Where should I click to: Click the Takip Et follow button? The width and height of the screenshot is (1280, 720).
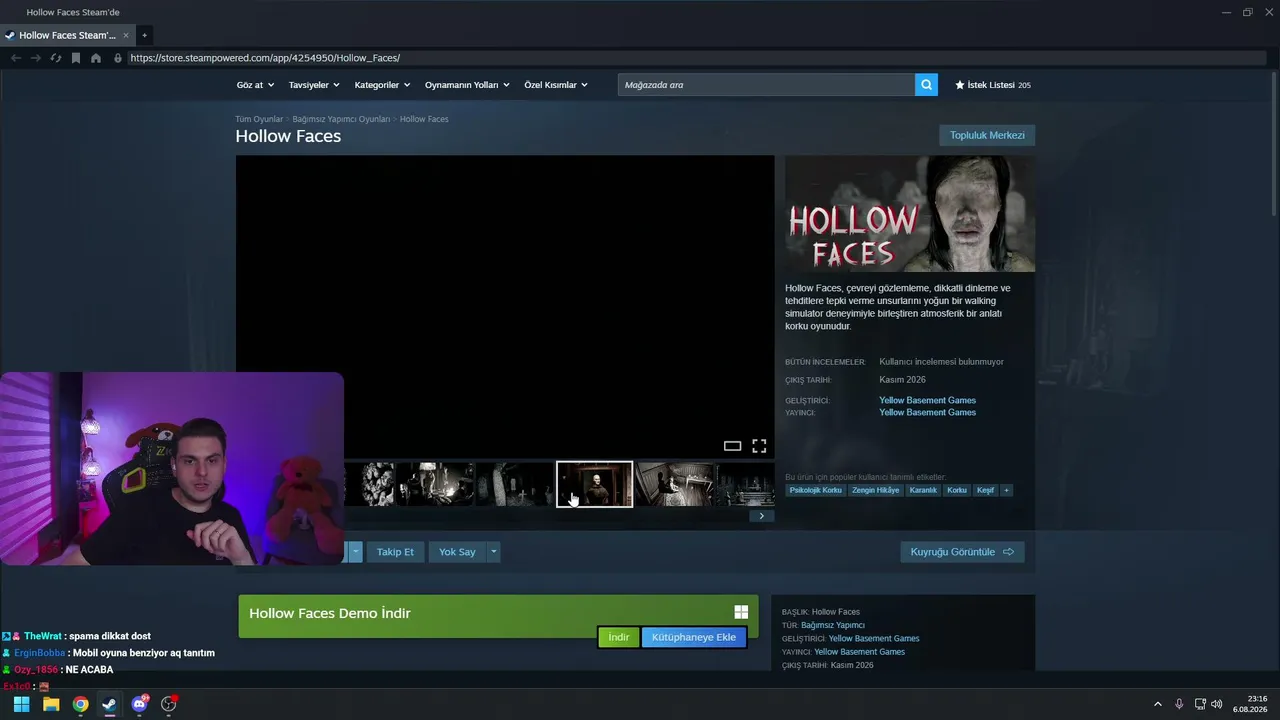(x=395, y=552)
